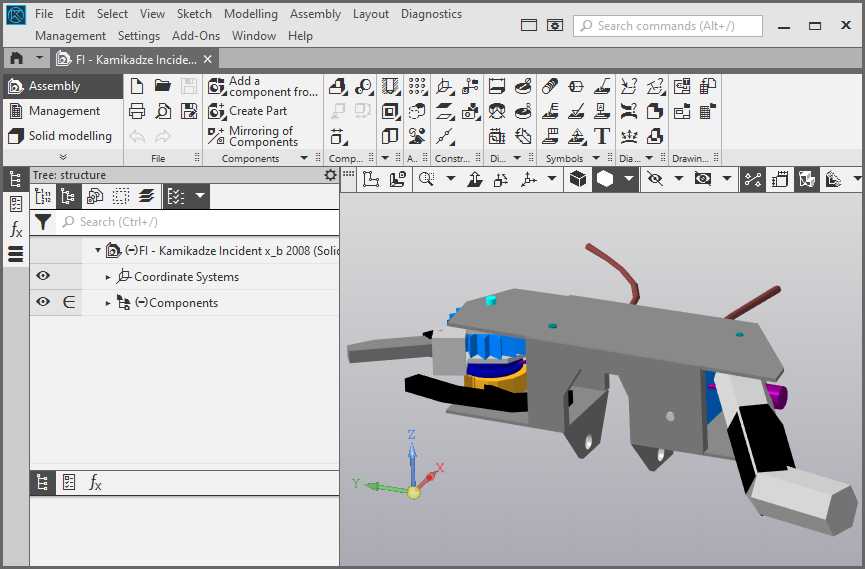Open a file with the folder icon
The height and width of the screenshot is (569, 865).
click(x=163, y=87)
